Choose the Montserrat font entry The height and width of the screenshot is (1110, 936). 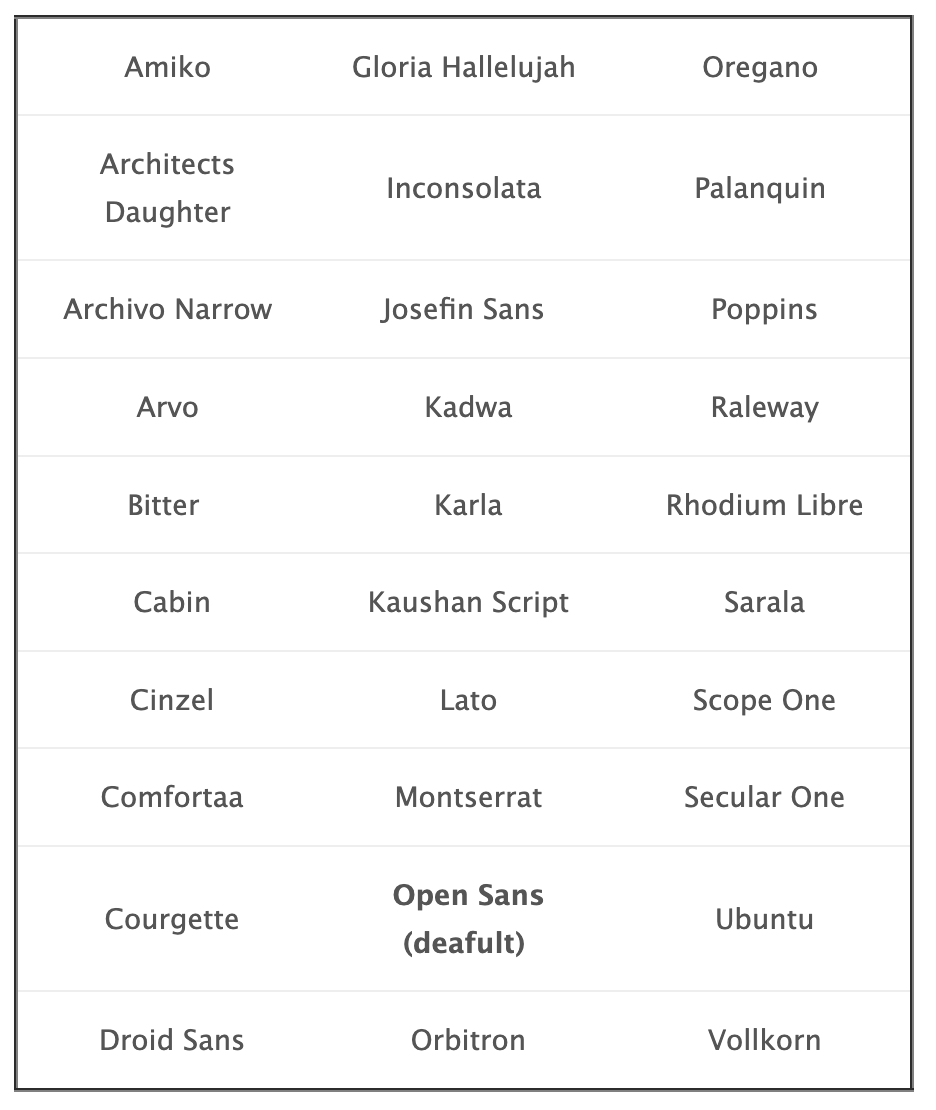[x=468, y=798]
